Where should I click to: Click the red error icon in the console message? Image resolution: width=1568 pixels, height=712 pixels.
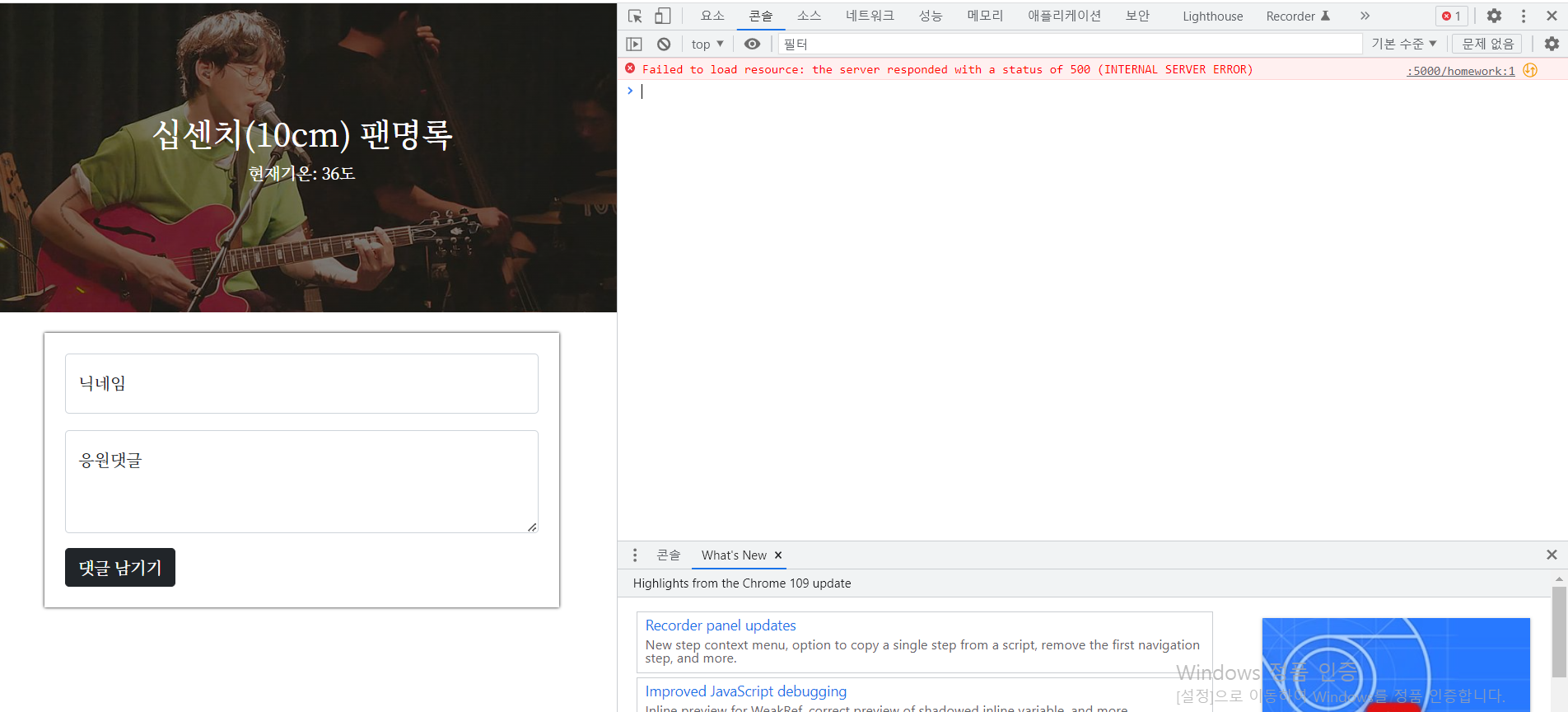[x=630, y=68]
